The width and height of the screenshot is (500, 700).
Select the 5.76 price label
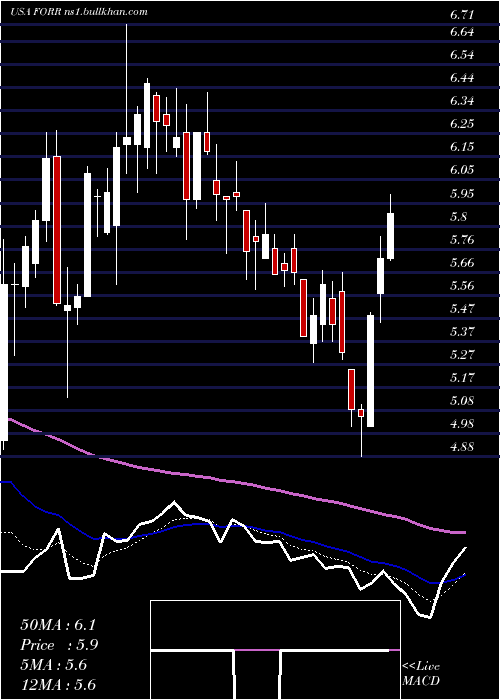pos(462,240)
